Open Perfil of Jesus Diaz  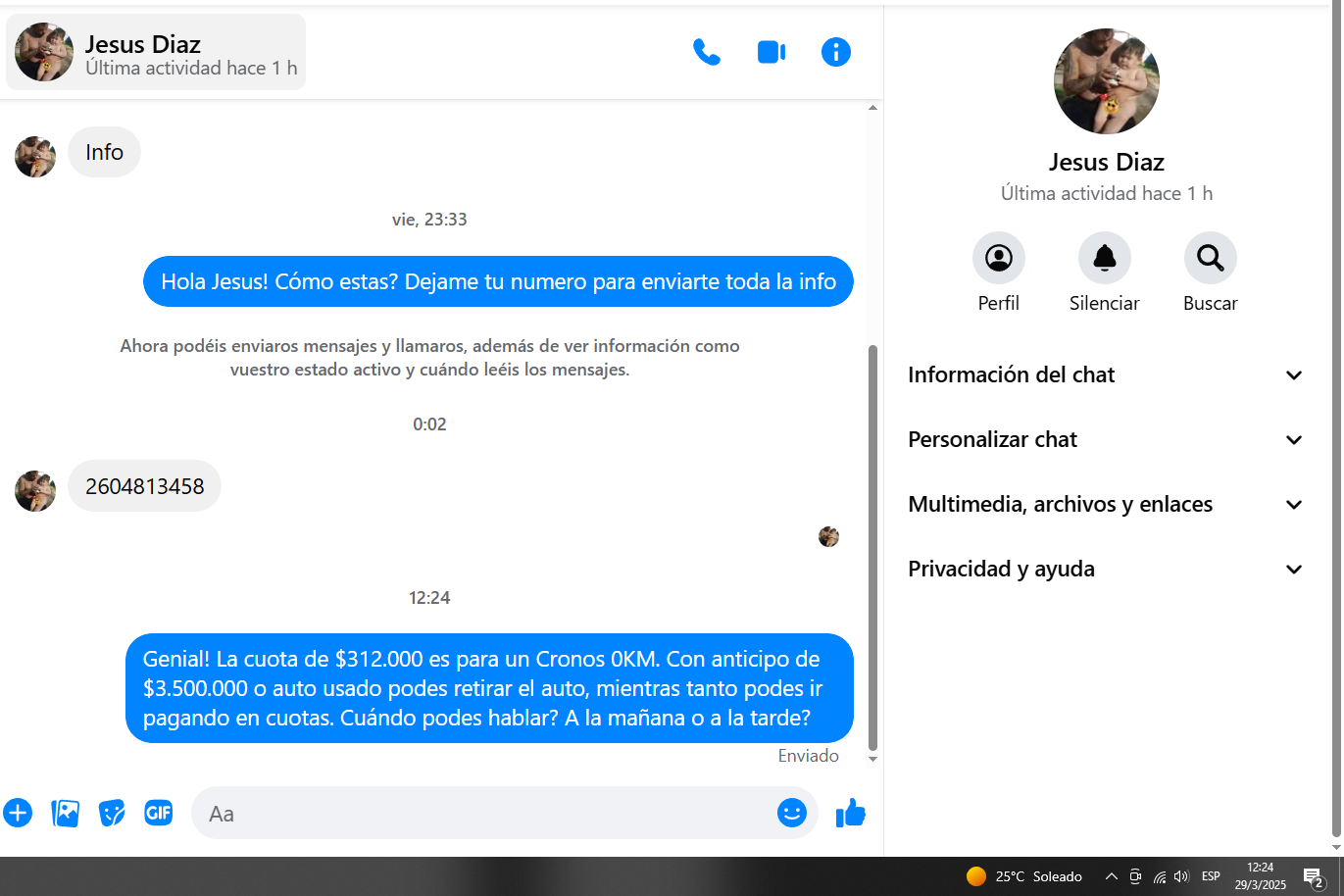point(998,259)
